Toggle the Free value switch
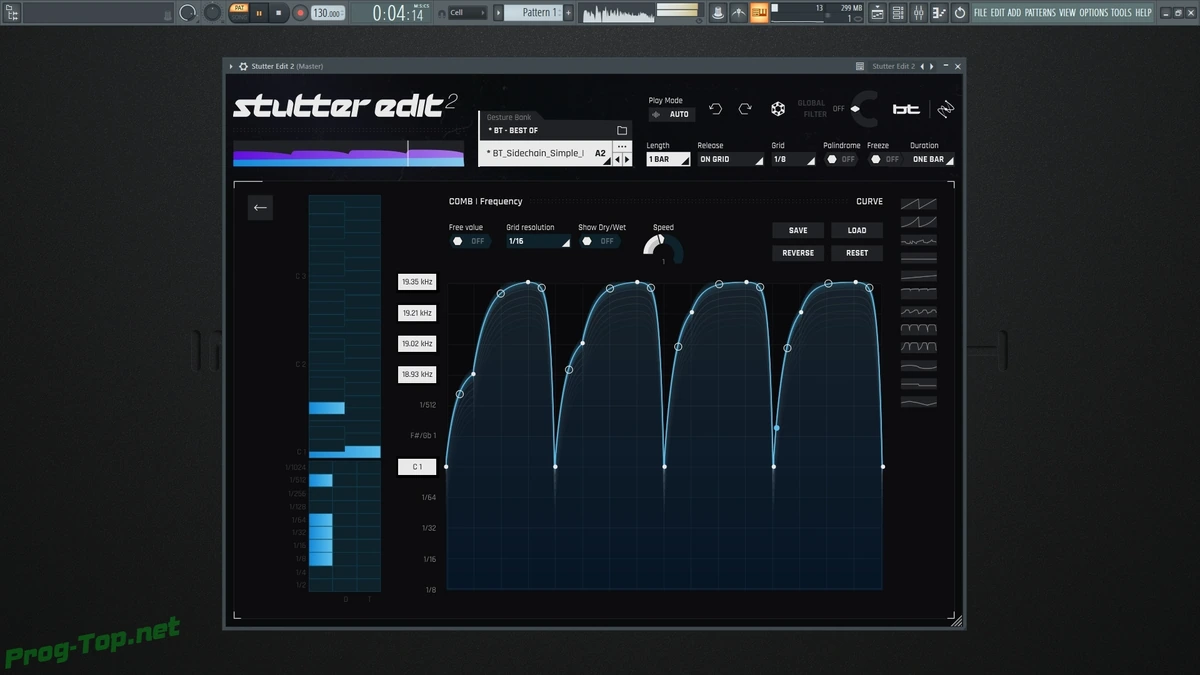The height and width of the screenshot is (675, 1200). coord(470,241)
